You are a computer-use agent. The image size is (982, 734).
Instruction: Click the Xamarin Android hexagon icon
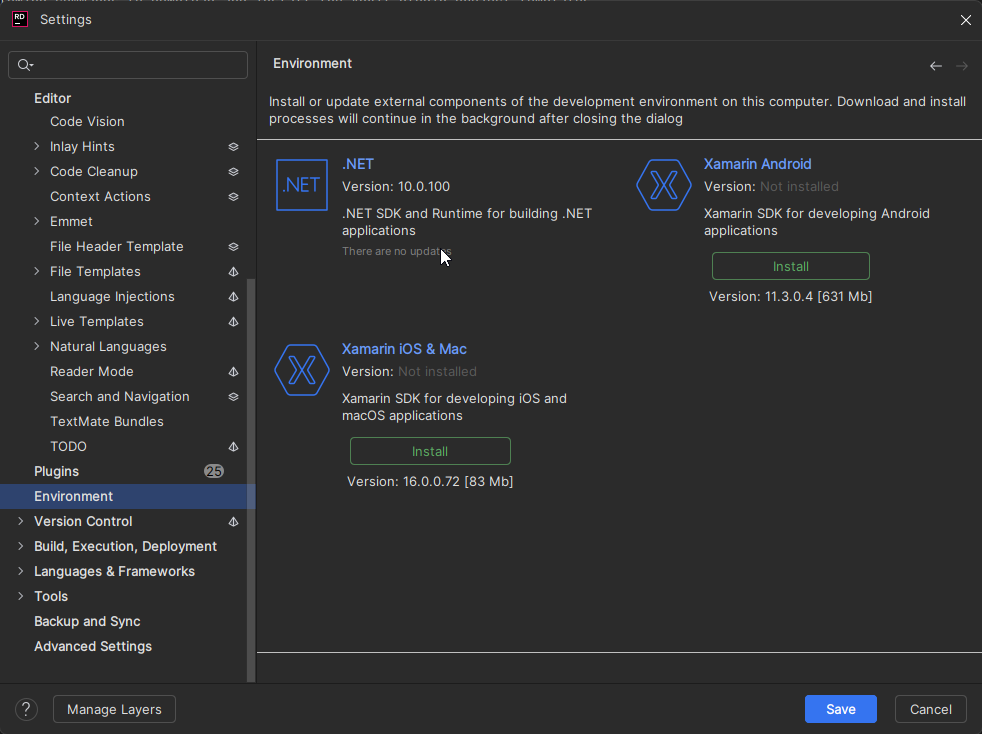664,185
